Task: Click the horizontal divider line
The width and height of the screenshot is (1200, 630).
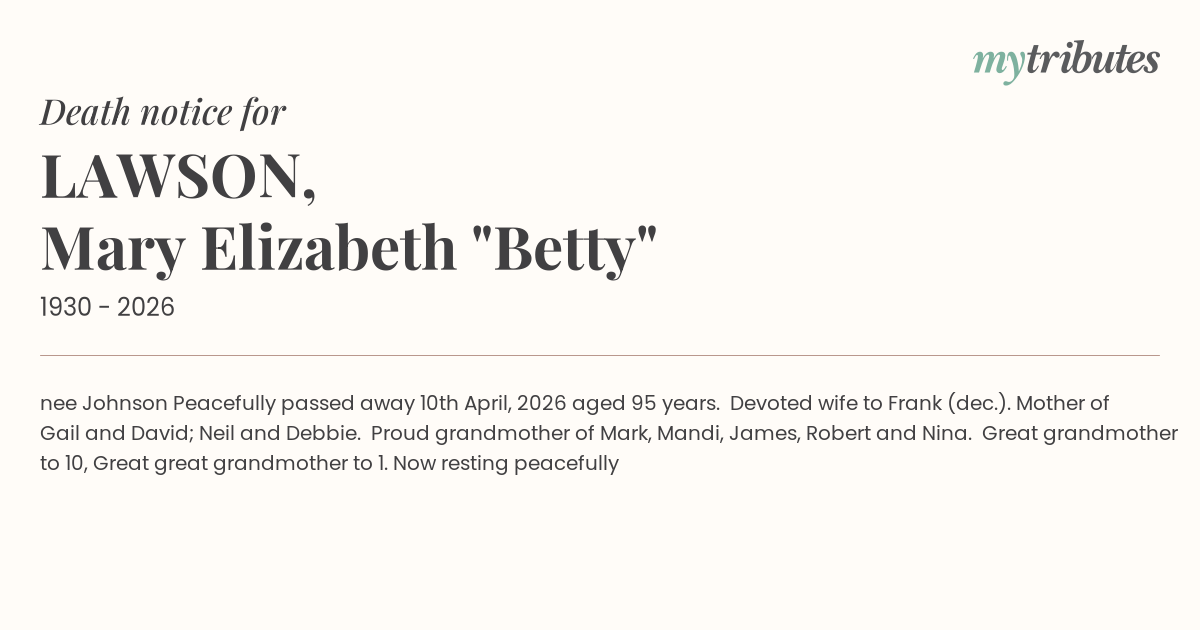Action: [x=600, y=355]
